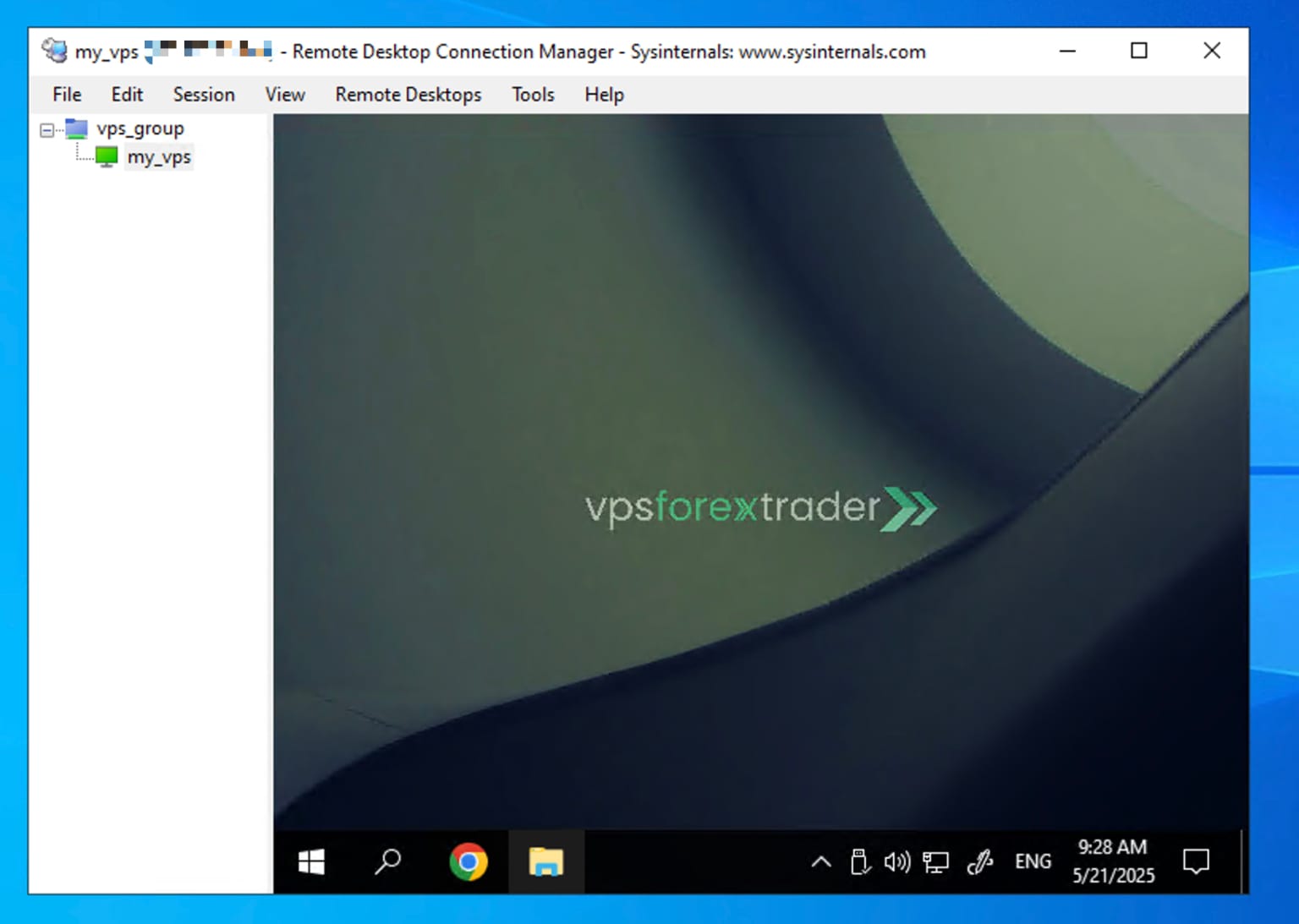
Task: Open the Session menu
Action: click(203, 94)
